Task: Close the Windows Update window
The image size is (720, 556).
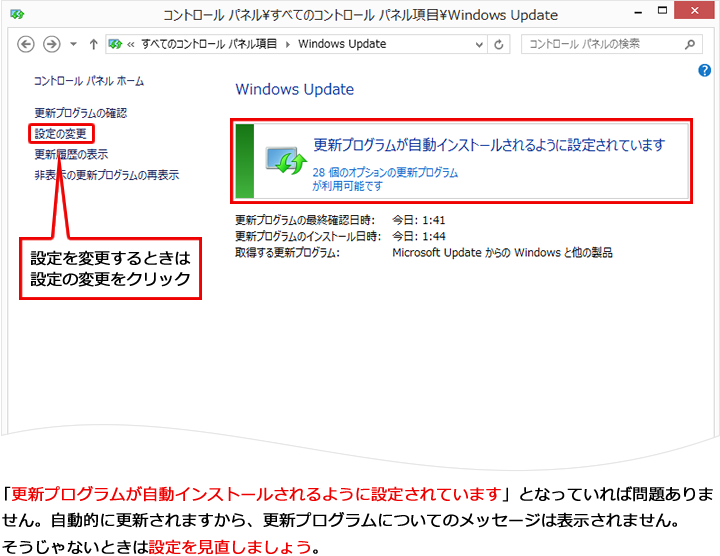Action: pos(694,10)
